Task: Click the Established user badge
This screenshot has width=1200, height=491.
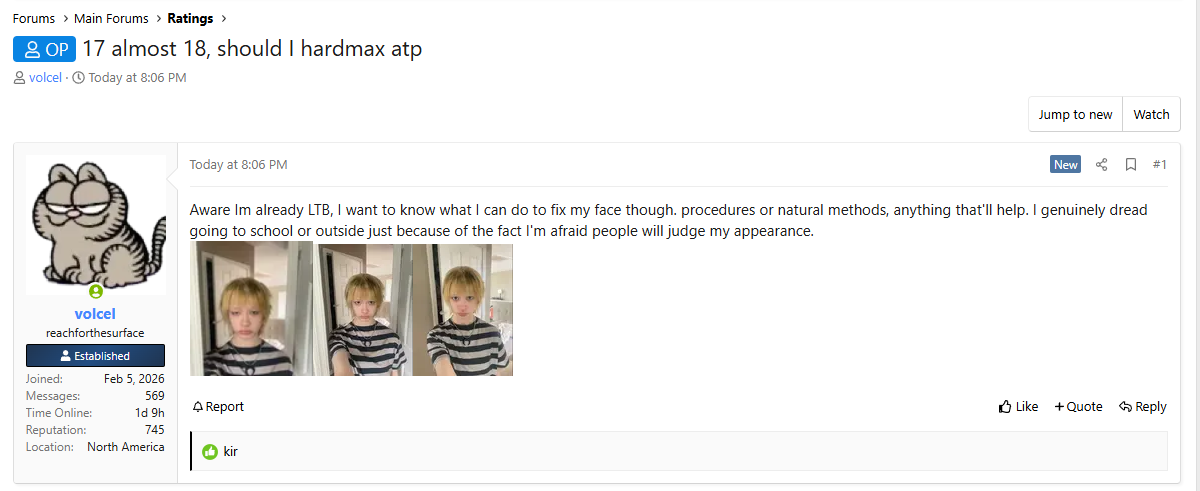Action: point(95,356)
